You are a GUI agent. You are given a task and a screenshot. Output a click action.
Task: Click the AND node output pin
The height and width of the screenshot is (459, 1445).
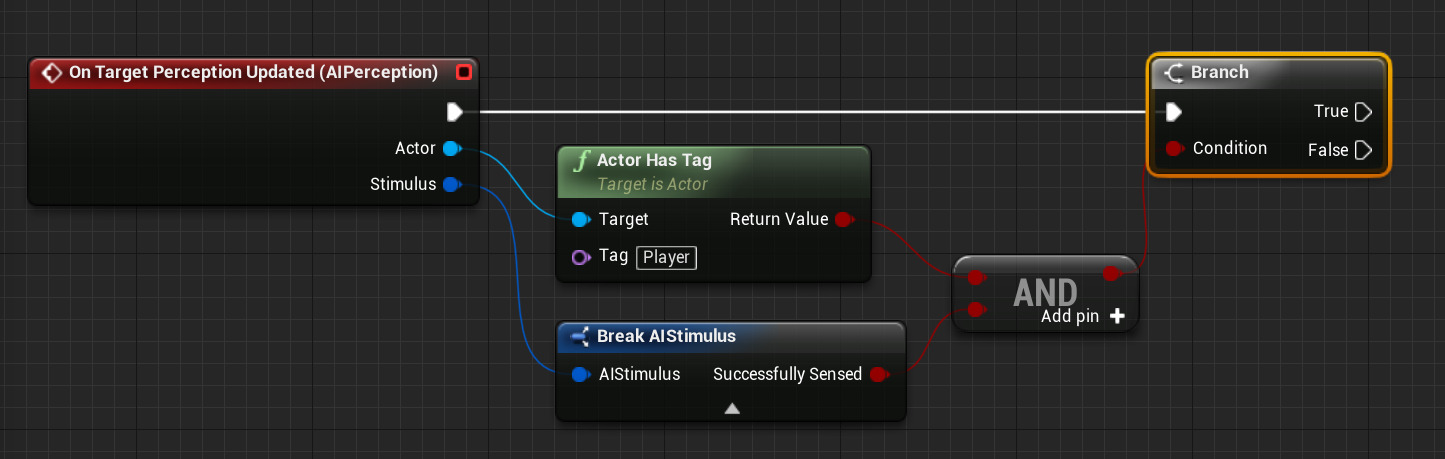point(1112,273)
